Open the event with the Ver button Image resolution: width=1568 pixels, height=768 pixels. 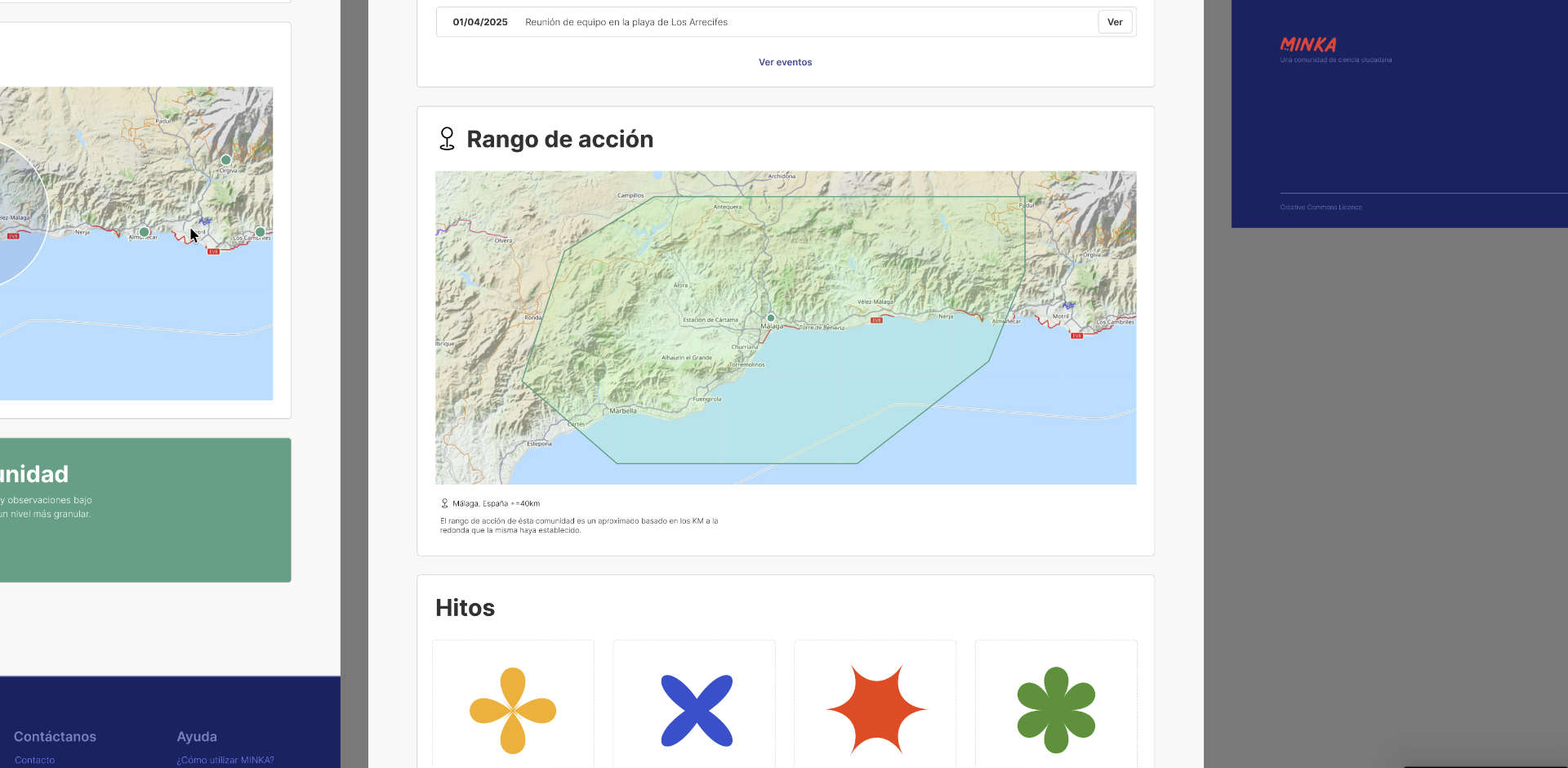[x=1115, y=22]
